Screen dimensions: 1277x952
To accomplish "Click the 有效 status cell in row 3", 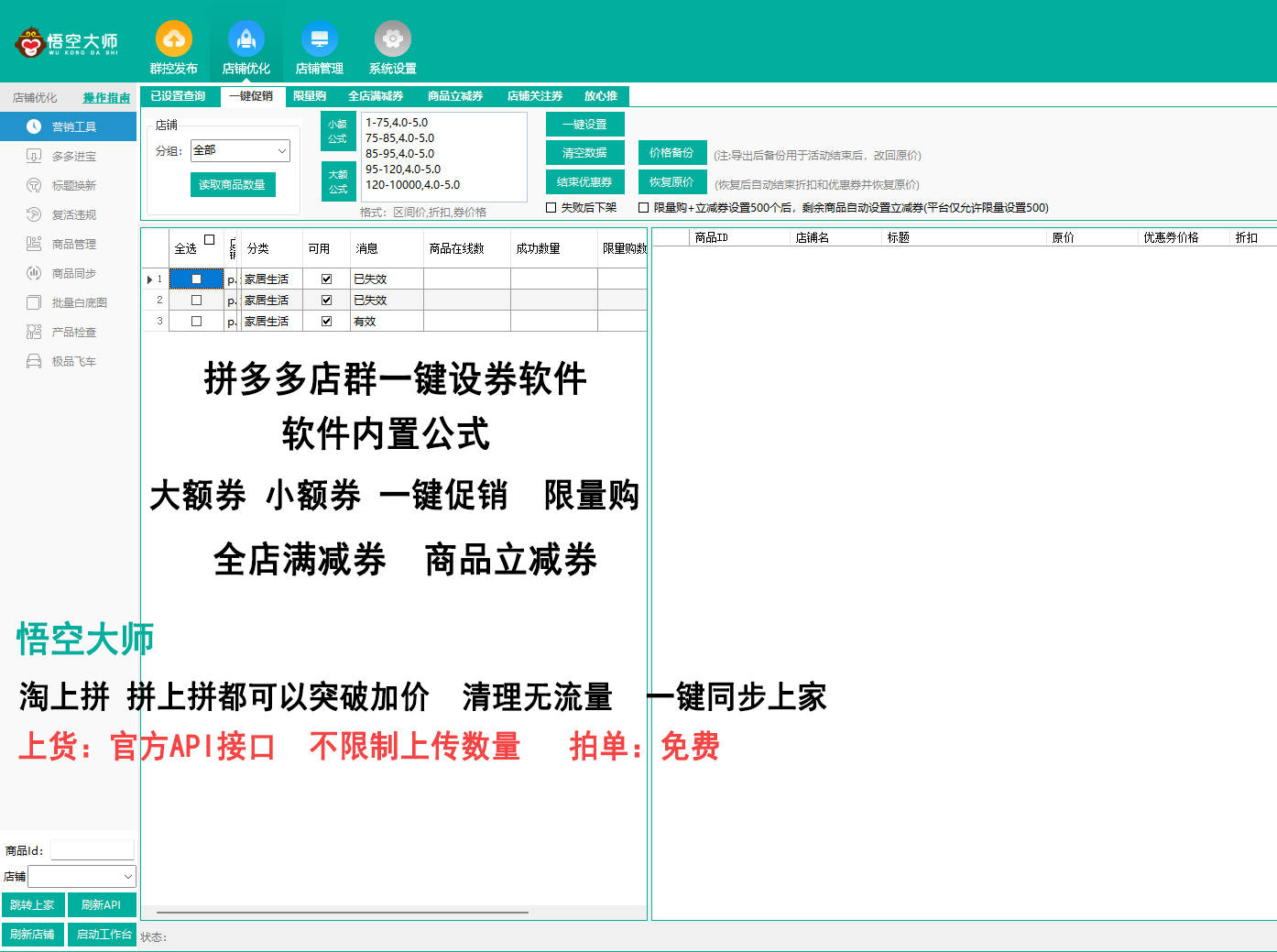I will click(387, 321).
